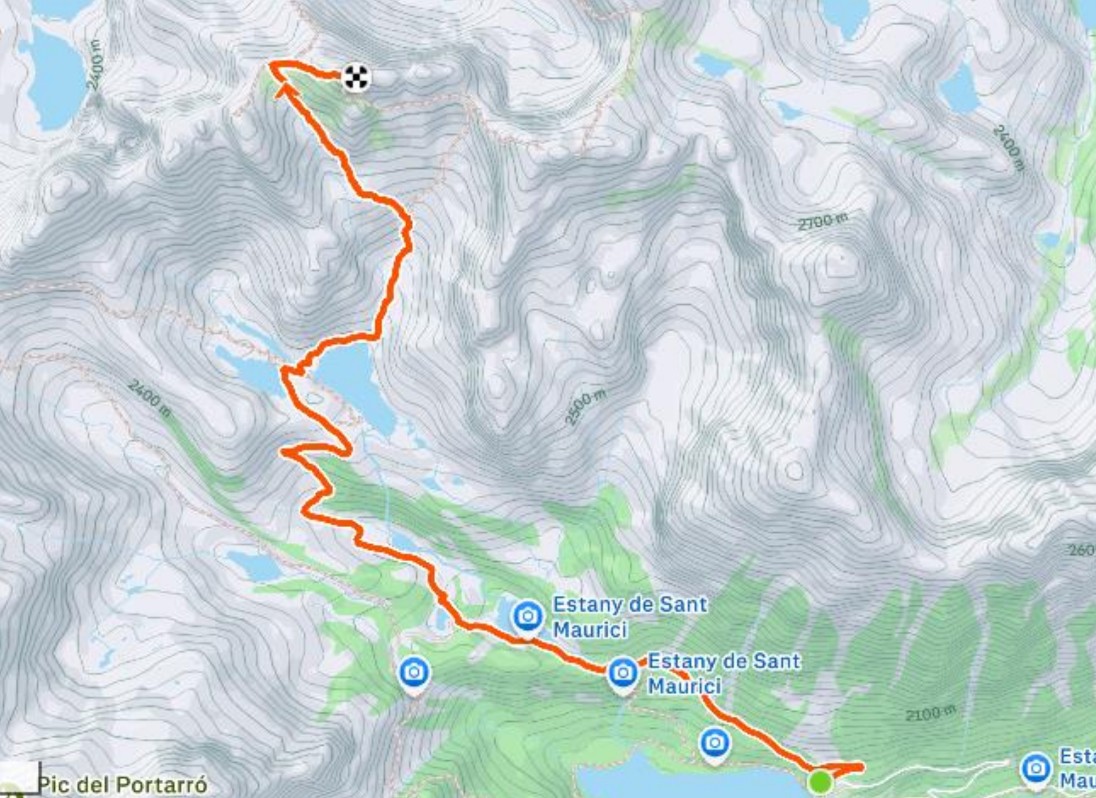The width and height of the screenshot is (1096, 798).
Task: Click the lower Estany de Sant Maurici label
Action: 723,674
